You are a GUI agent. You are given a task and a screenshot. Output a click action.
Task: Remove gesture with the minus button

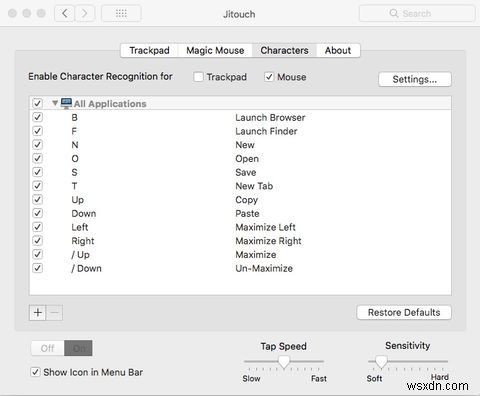(x=54, y=313)
